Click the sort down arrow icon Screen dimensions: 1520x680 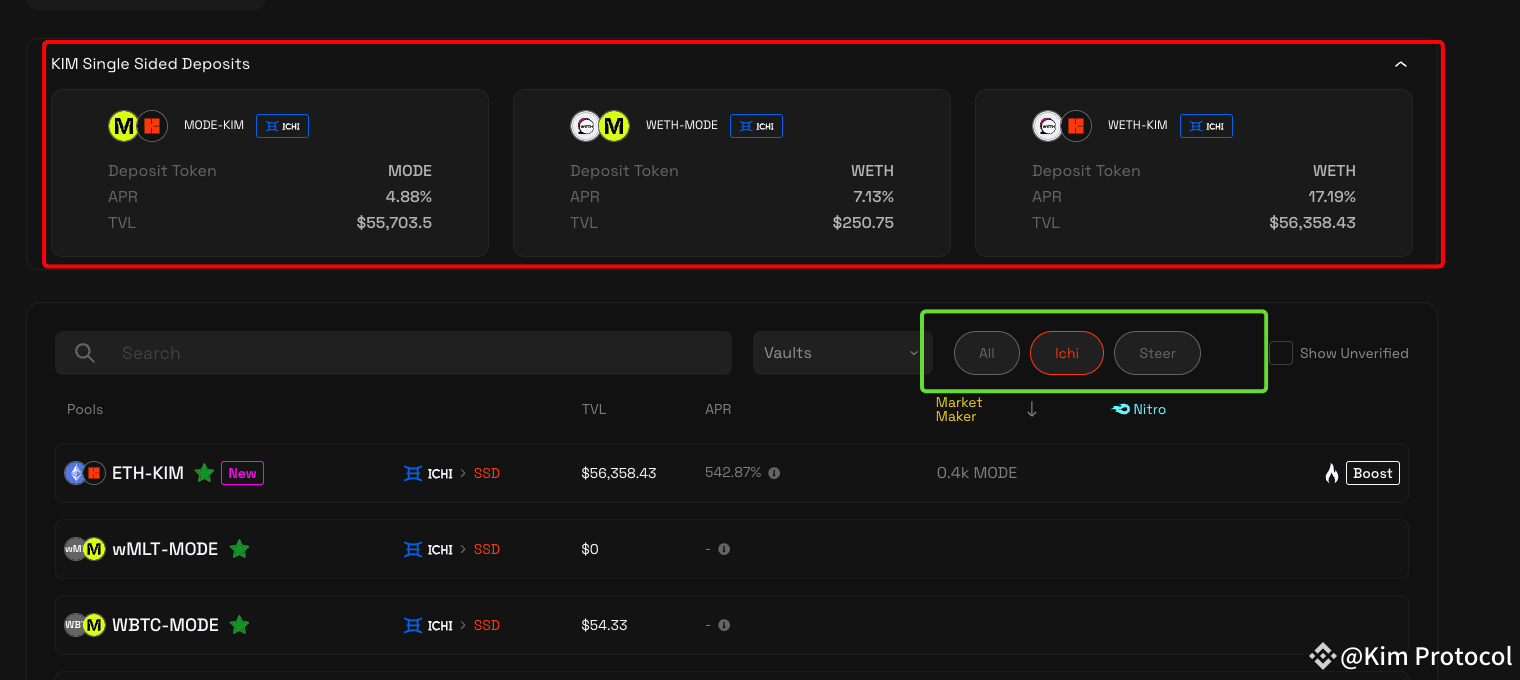pos(1032,409)
